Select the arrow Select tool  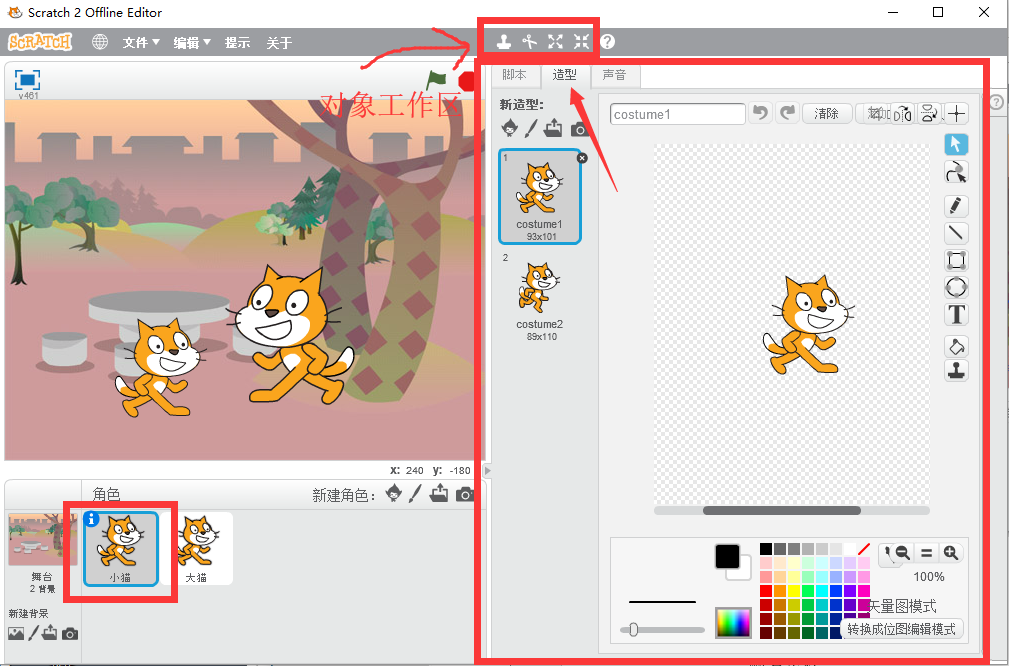[x=956, y=144]
